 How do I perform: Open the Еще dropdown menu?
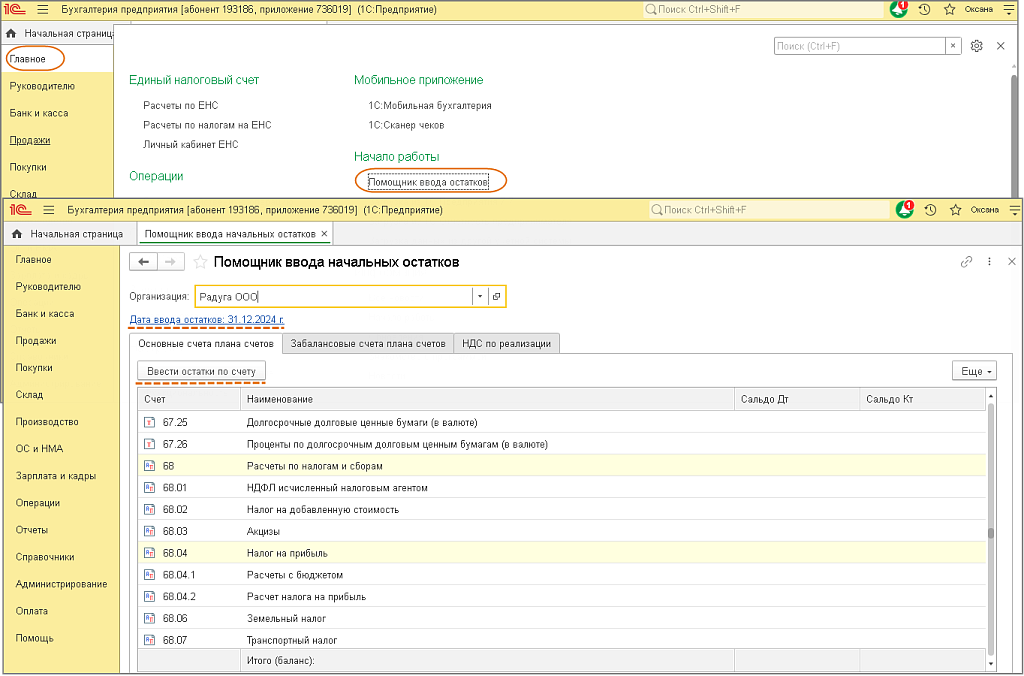click(x=974, y=371)
